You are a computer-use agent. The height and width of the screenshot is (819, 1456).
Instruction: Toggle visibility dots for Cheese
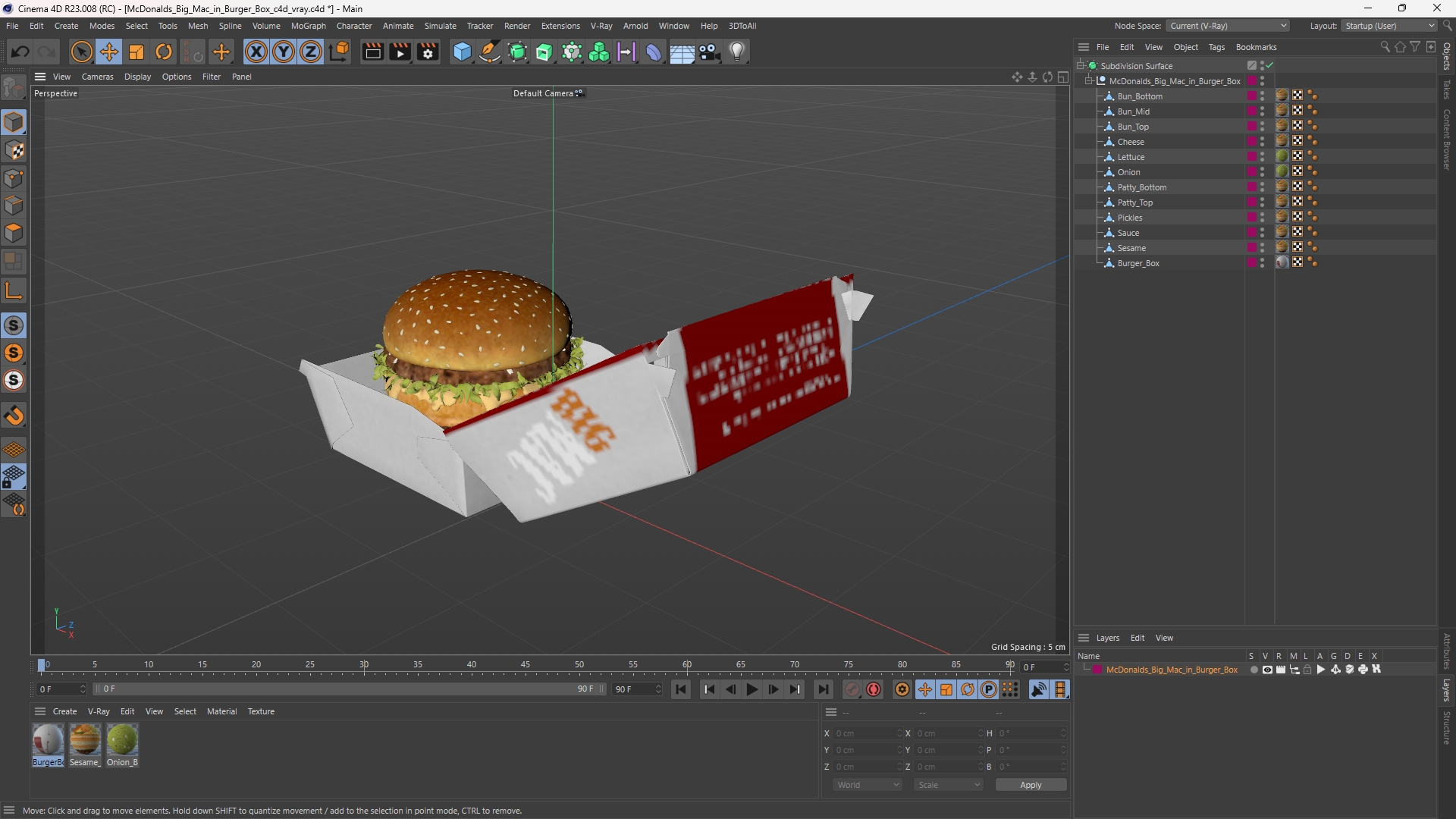(x=1263, y=142)
